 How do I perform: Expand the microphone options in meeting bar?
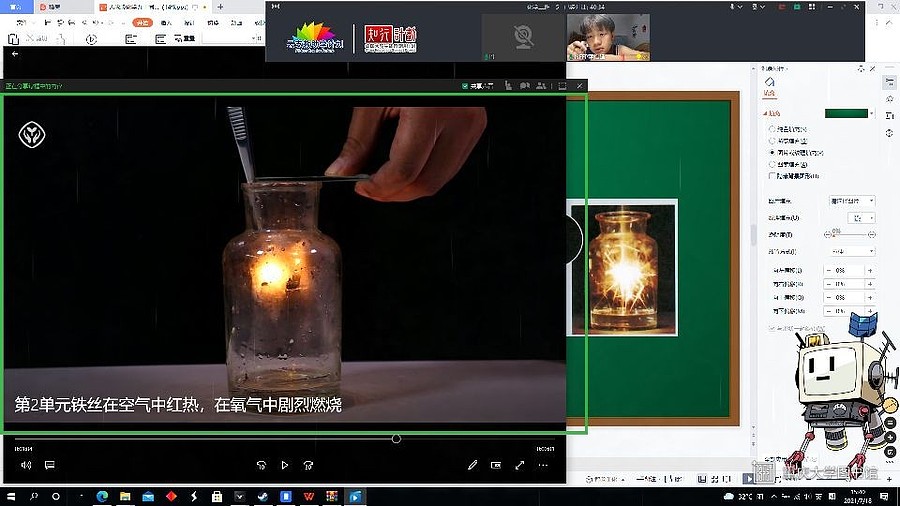click(740, 7)
